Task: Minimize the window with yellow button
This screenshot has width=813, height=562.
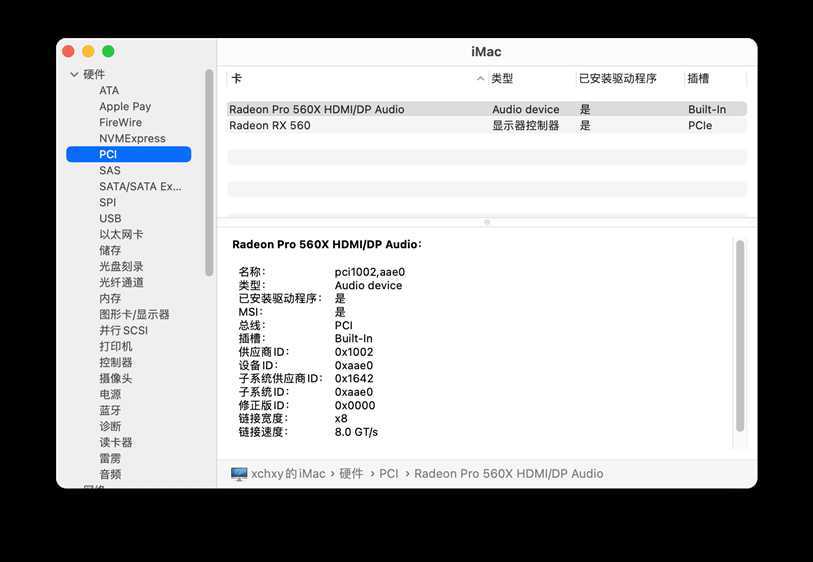Action: pyautogui.click(x=88, y=51)
